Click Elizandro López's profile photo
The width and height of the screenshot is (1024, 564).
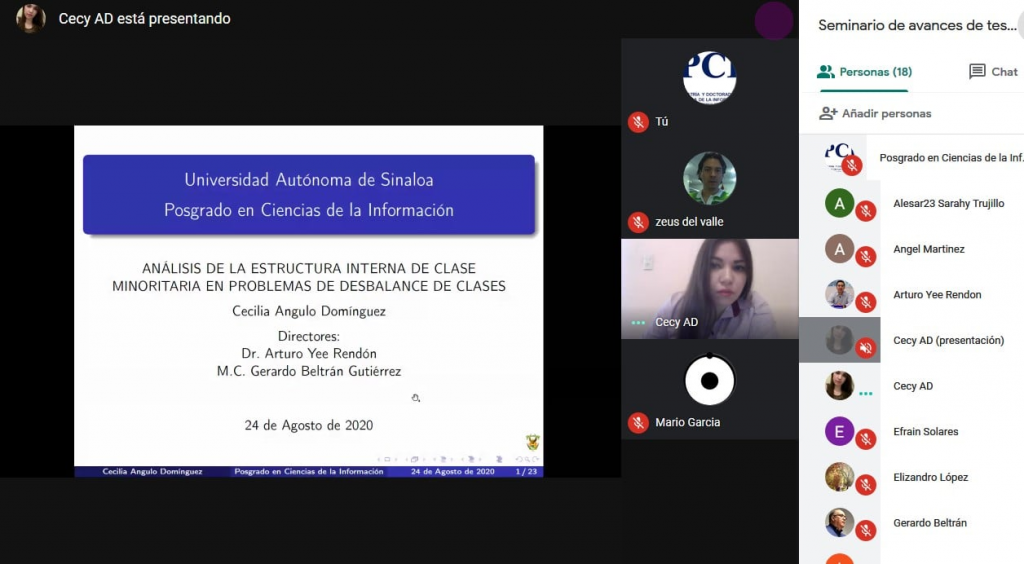point(839,477)
